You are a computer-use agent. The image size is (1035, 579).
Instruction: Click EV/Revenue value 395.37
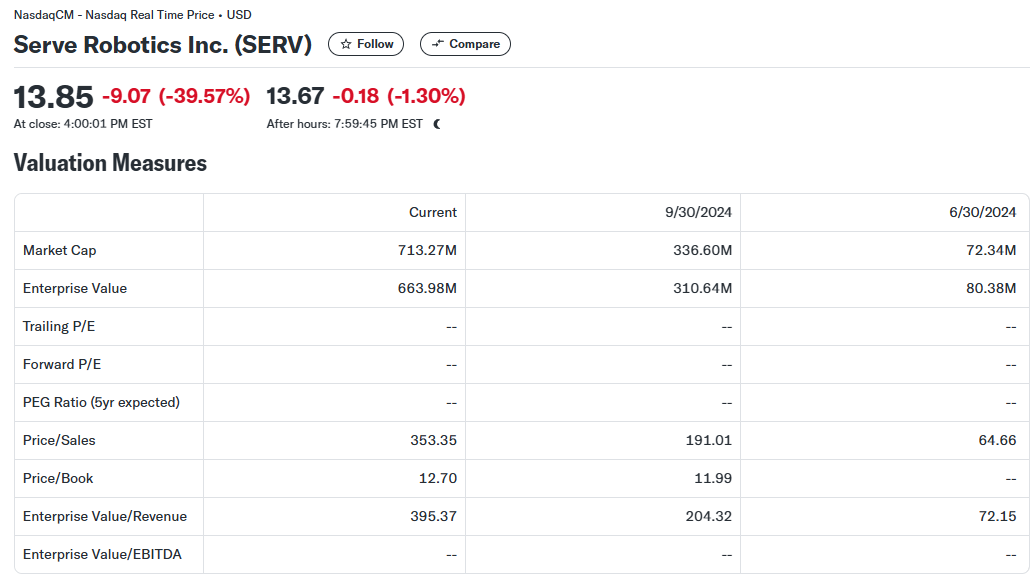click(x=433, y=516)
